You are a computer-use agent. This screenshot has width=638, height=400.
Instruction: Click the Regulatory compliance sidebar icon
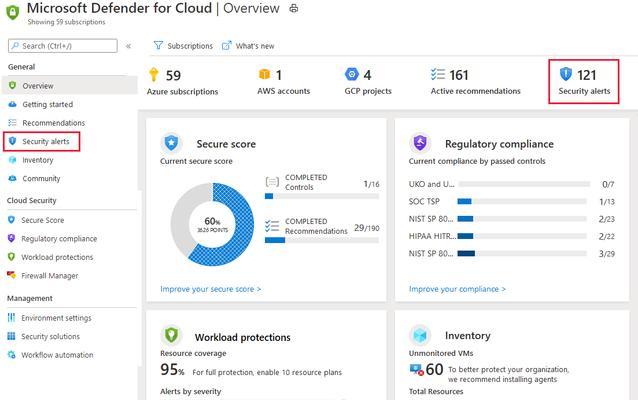11,238
